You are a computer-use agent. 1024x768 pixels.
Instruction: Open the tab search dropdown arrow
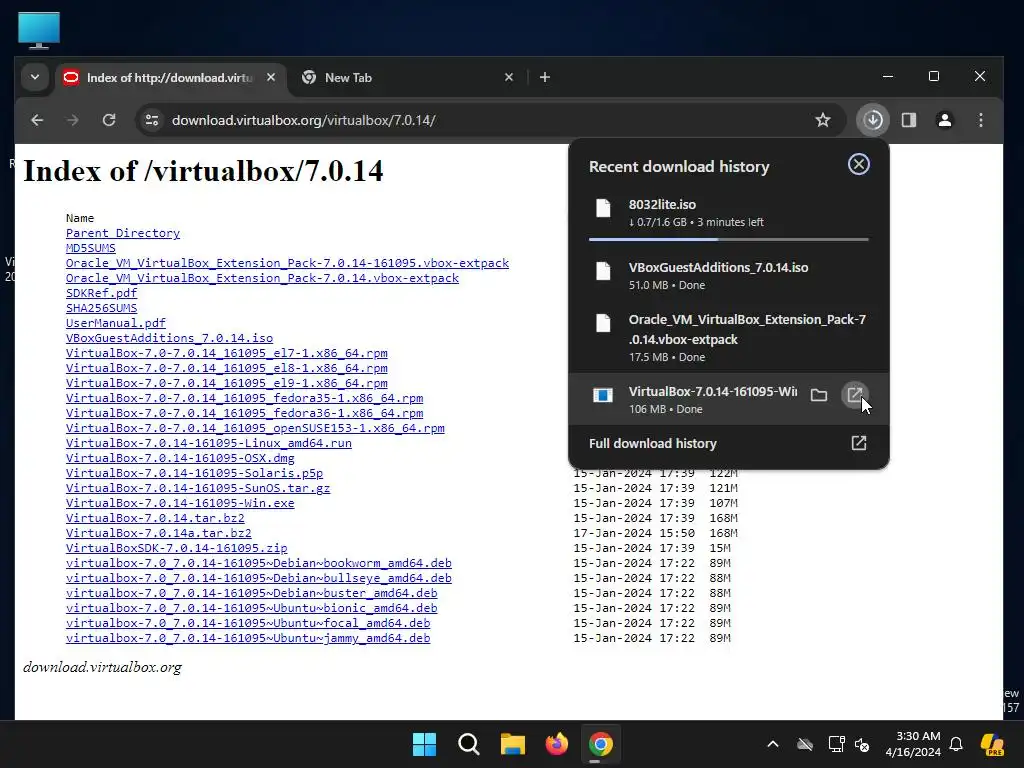[x=35, y=78]
